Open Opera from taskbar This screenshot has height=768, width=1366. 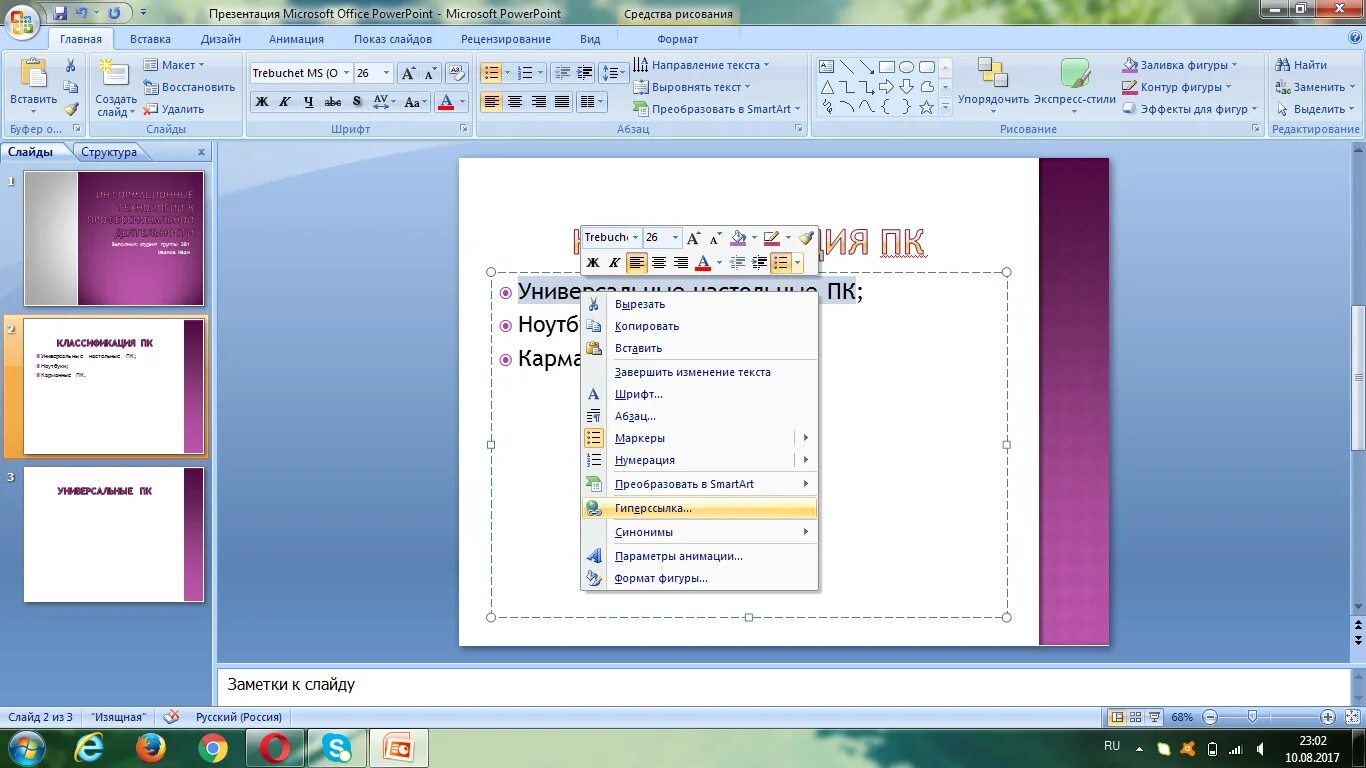pyautogui.click(x=275, y=747)
